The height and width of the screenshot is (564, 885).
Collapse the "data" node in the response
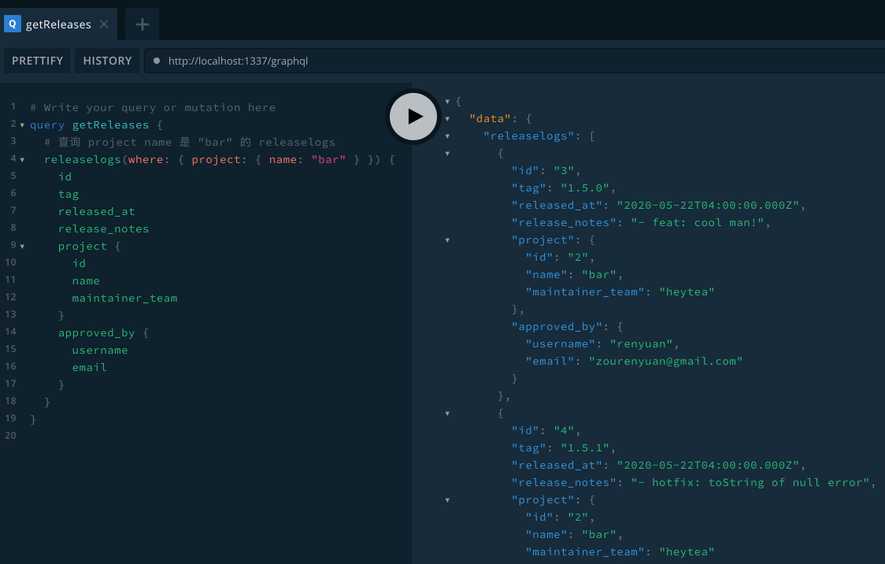point(448,119)
